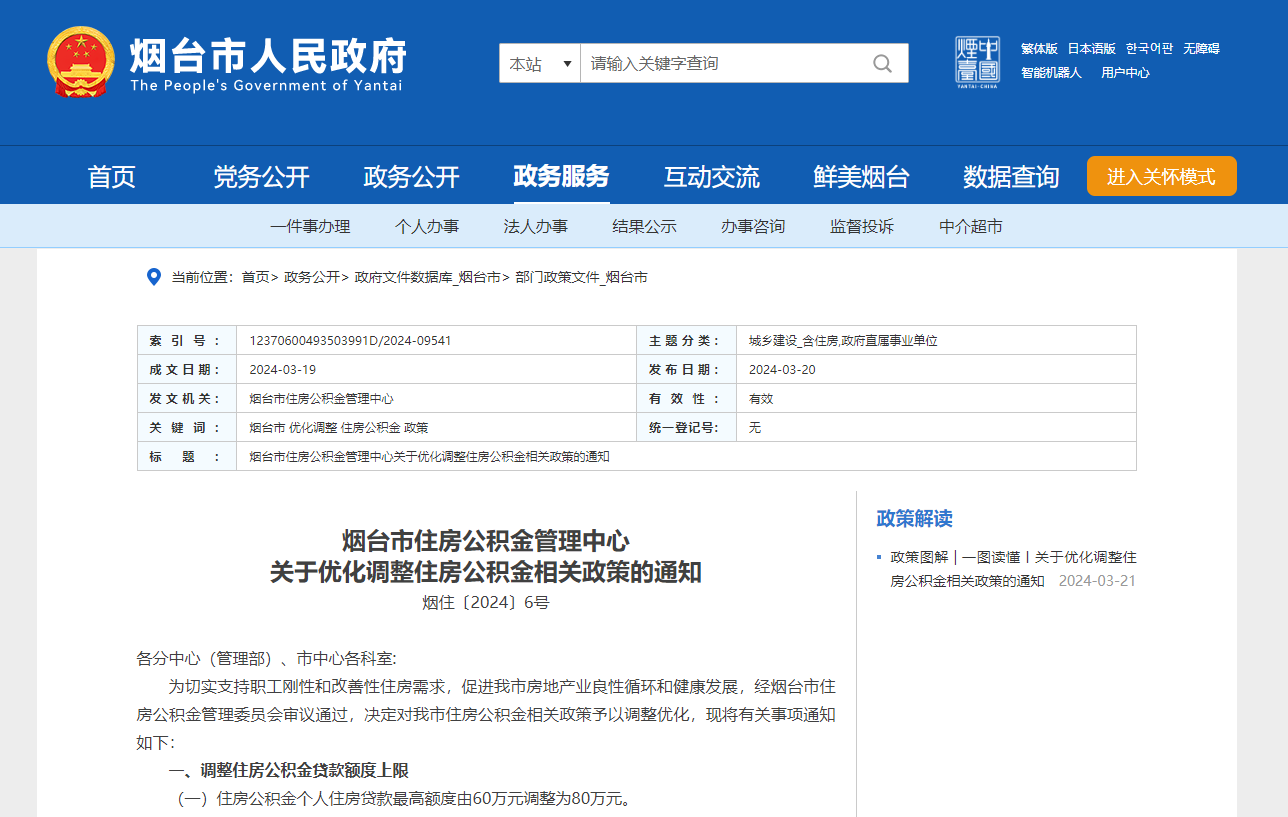Open the 本站 search scope dropdown

[x=540, y=64]
